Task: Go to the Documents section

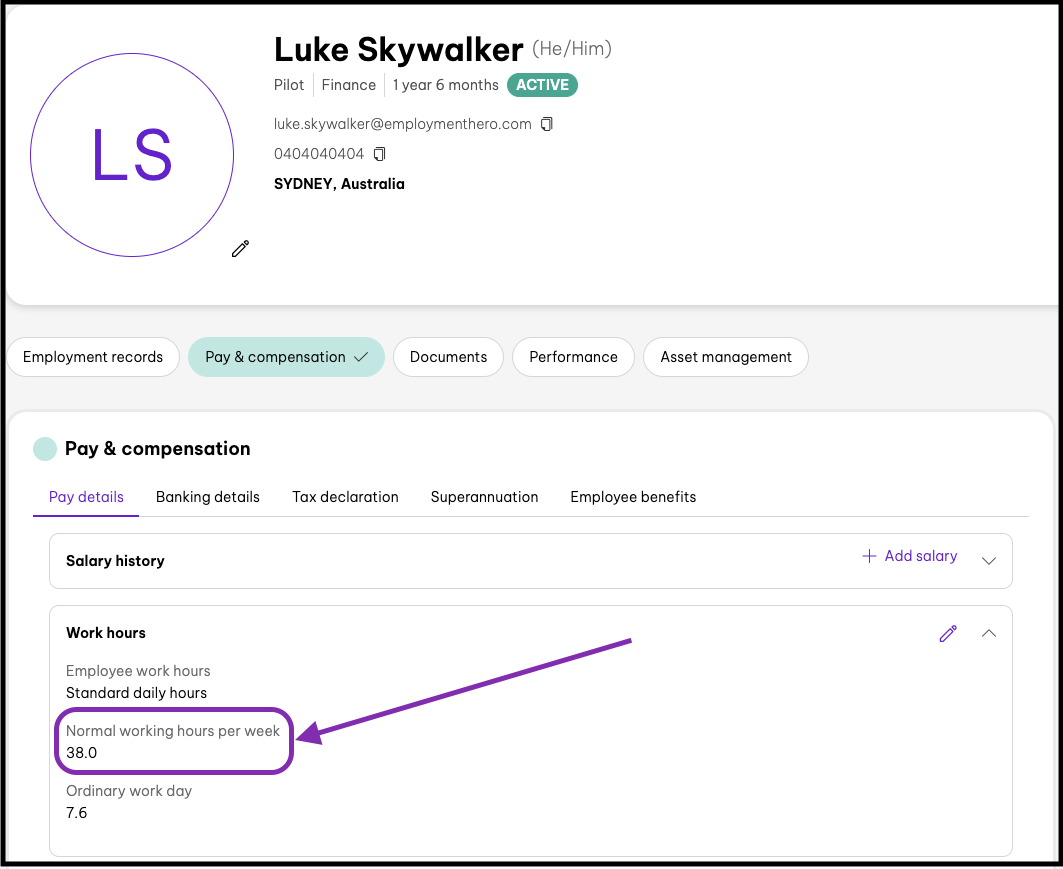Action: [x=448, y=357]
